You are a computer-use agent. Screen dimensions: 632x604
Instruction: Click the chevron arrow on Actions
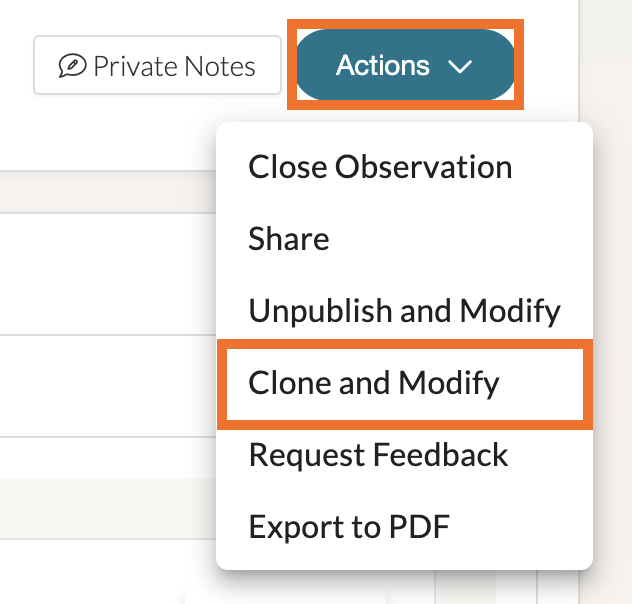click(460, 67)
